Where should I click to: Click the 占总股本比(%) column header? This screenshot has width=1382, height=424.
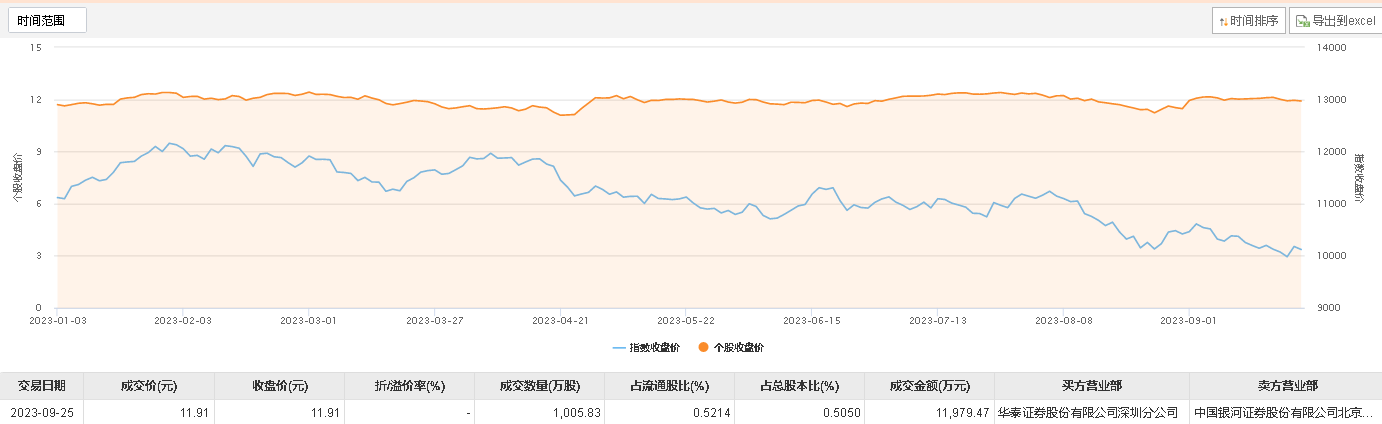pyautogui.click(x=799, y=386)
